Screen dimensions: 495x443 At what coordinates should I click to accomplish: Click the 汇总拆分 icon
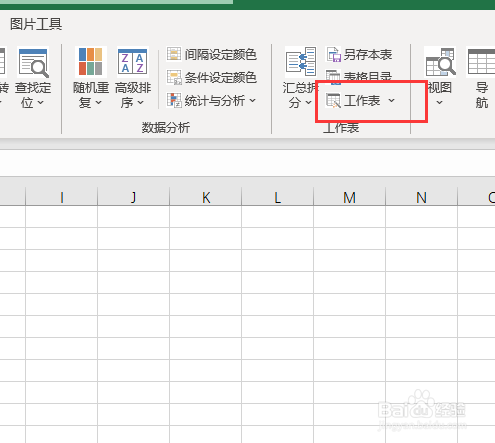pyautogui.click(x=301, y=62)
